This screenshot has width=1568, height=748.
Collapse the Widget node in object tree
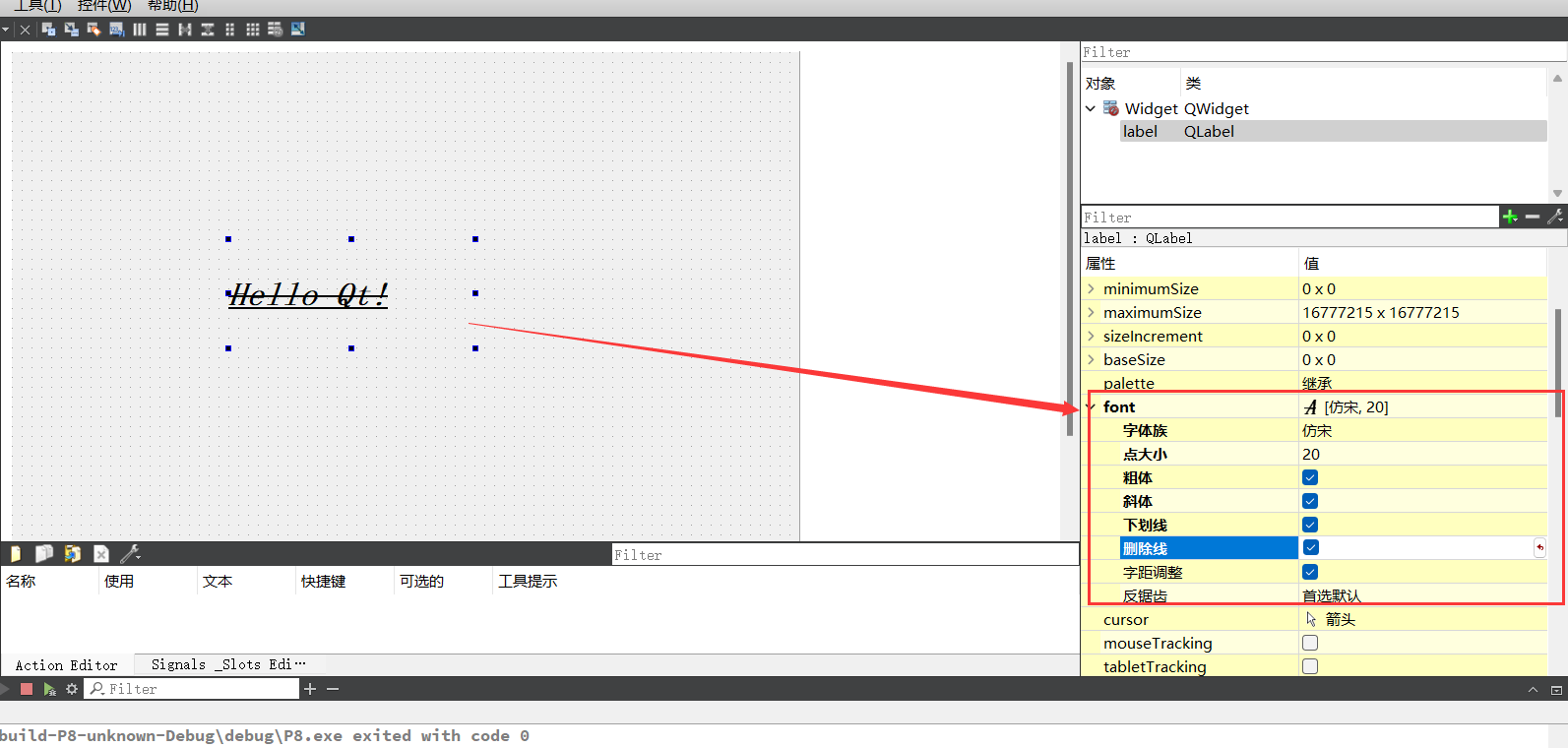[x=1091, y=108]
